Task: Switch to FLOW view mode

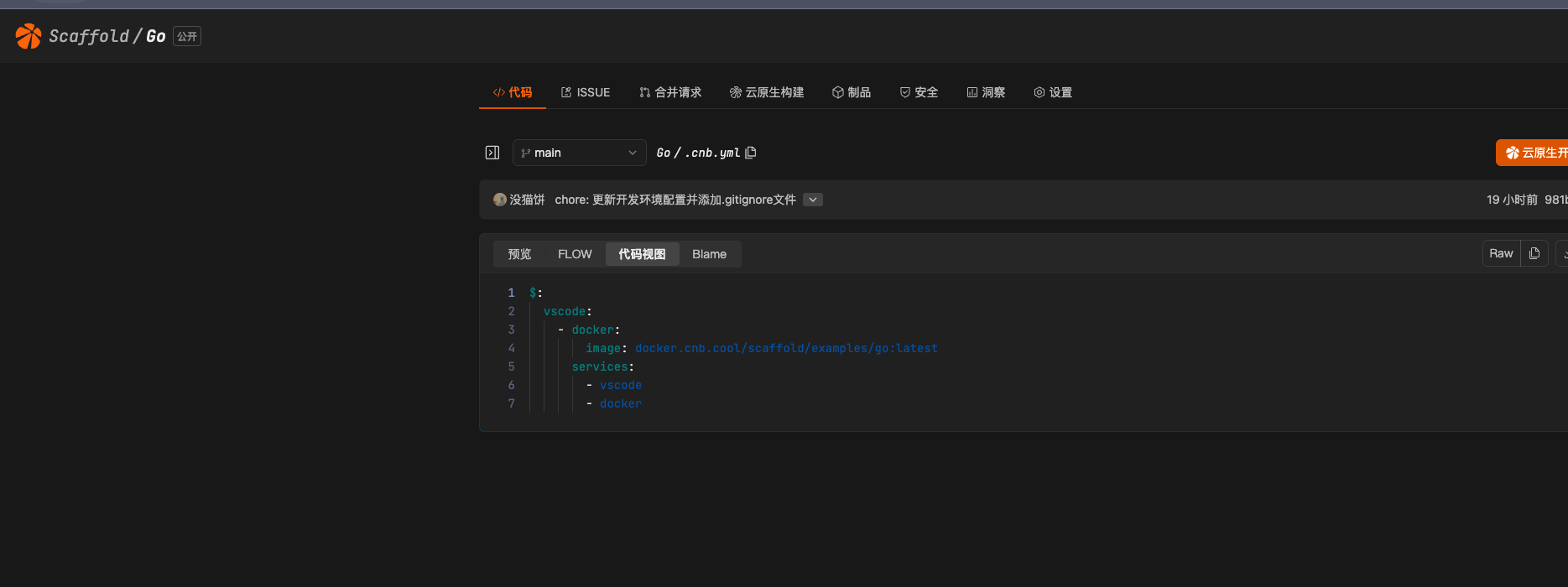Action: [x=575, y=254]
